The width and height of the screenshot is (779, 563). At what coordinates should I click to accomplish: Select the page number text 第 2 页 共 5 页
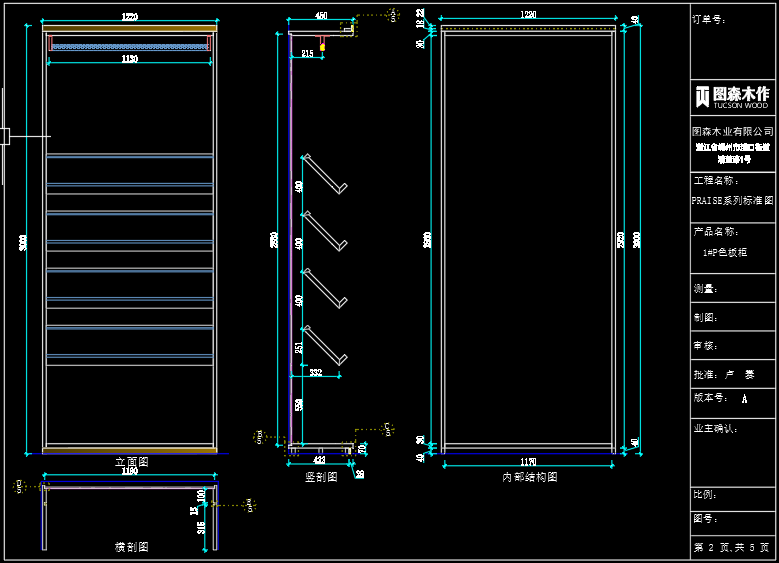(732, 548)
